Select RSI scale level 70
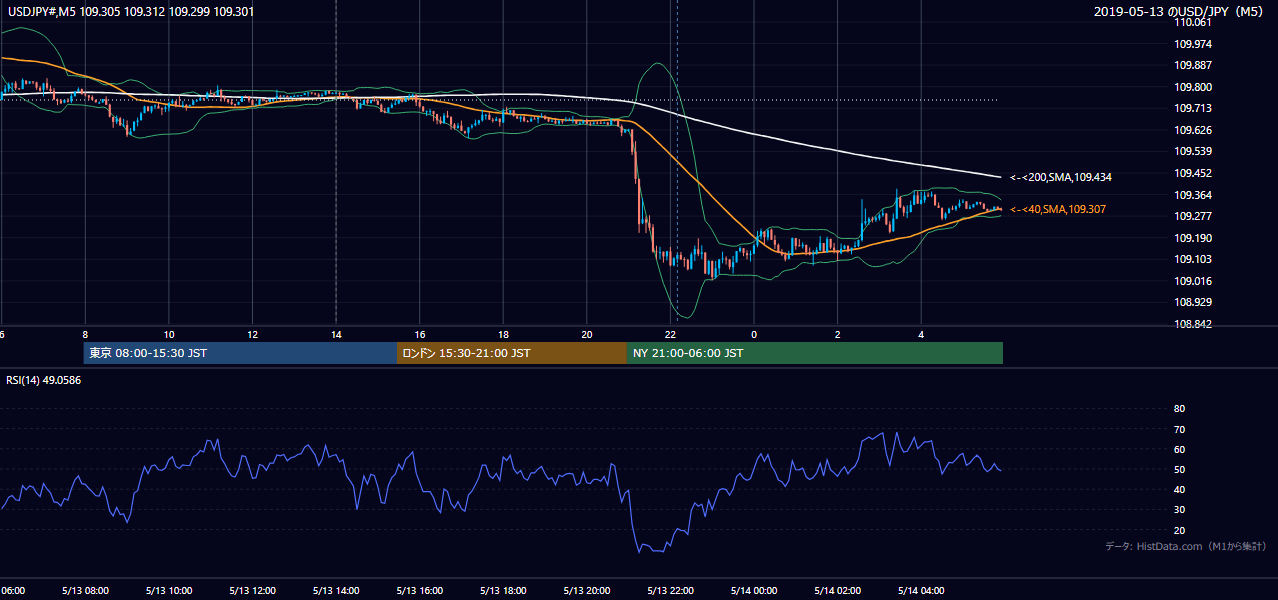 [1179, 429]
